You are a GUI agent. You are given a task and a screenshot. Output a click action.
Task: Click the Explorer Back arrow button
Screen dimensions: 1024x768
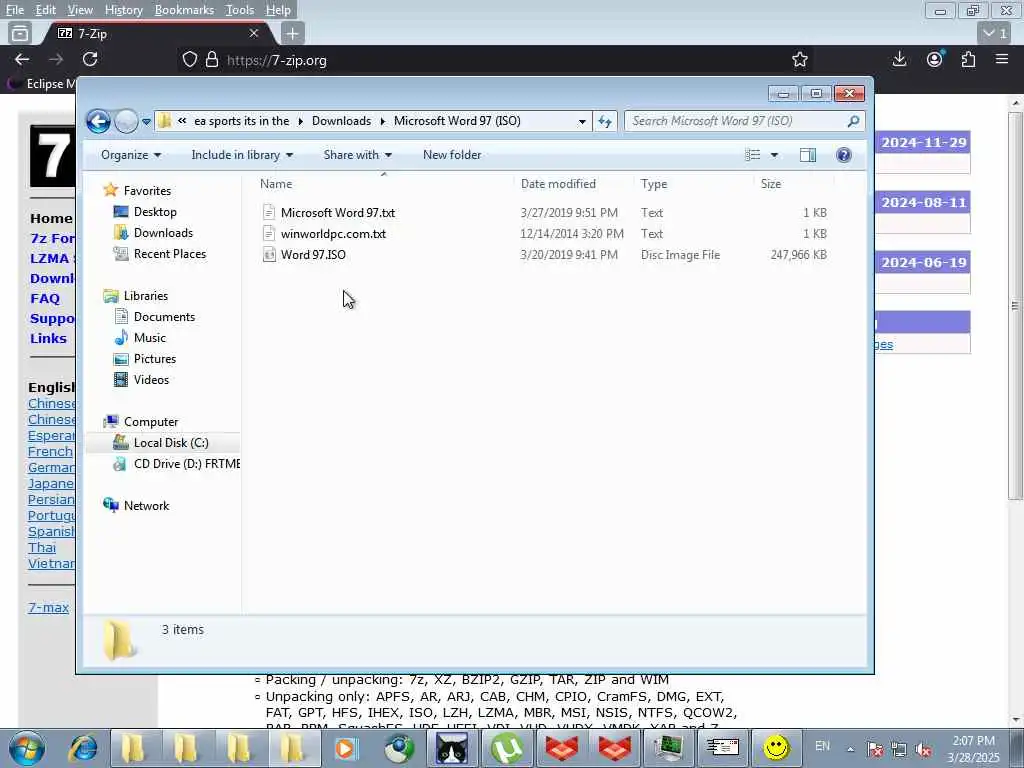(99, 121)
